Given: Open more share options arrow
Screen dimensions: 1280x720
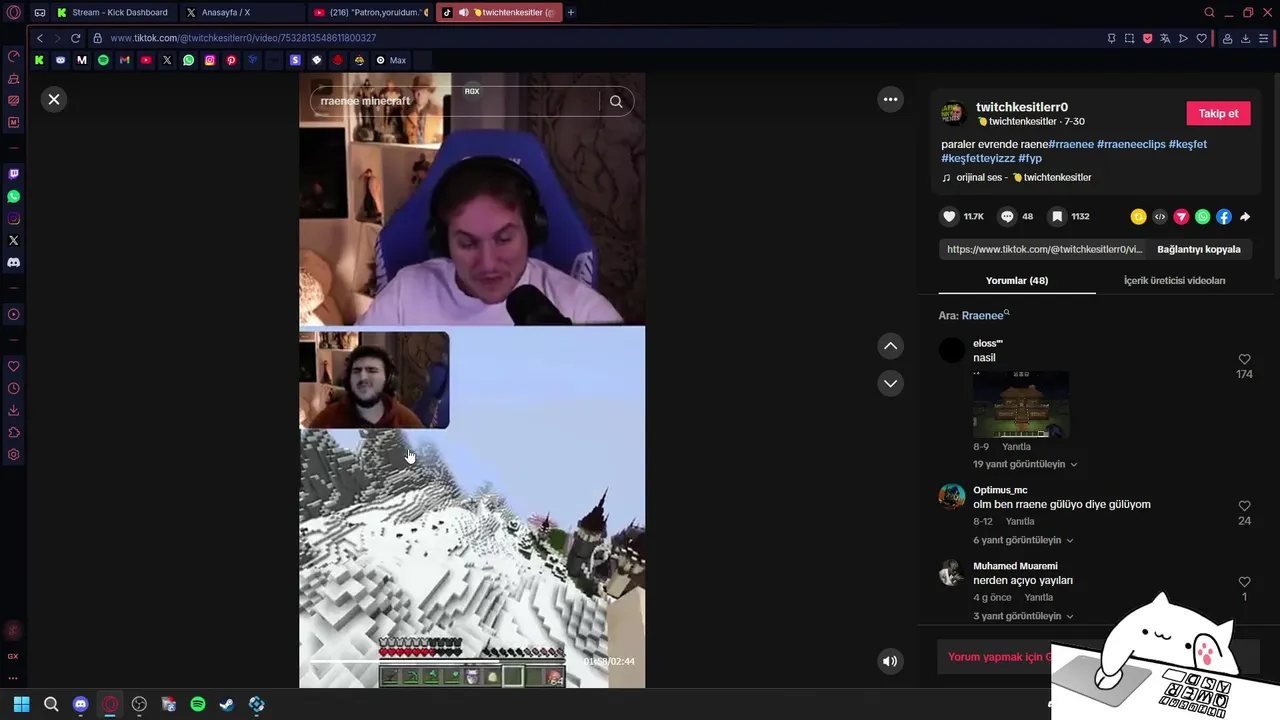Looking at the screenshot, I should point(1245,216).
